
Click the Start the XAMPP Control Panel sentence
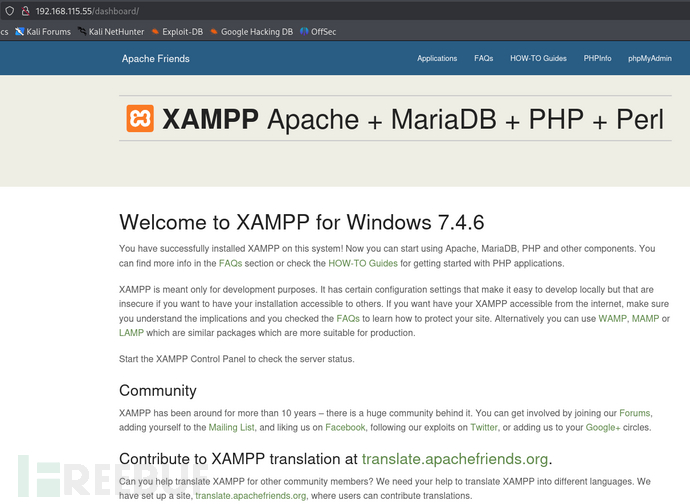pos(237,359)
